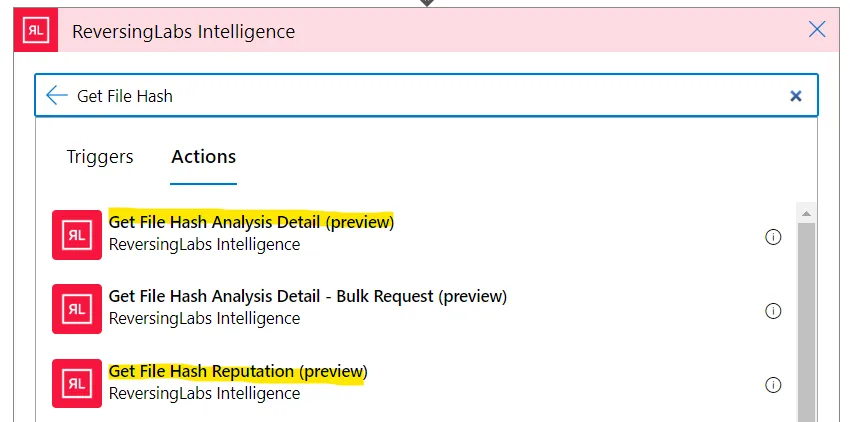Show info for Get File Hash Reputation
This screenshot has width=850, height=422.
772,385
